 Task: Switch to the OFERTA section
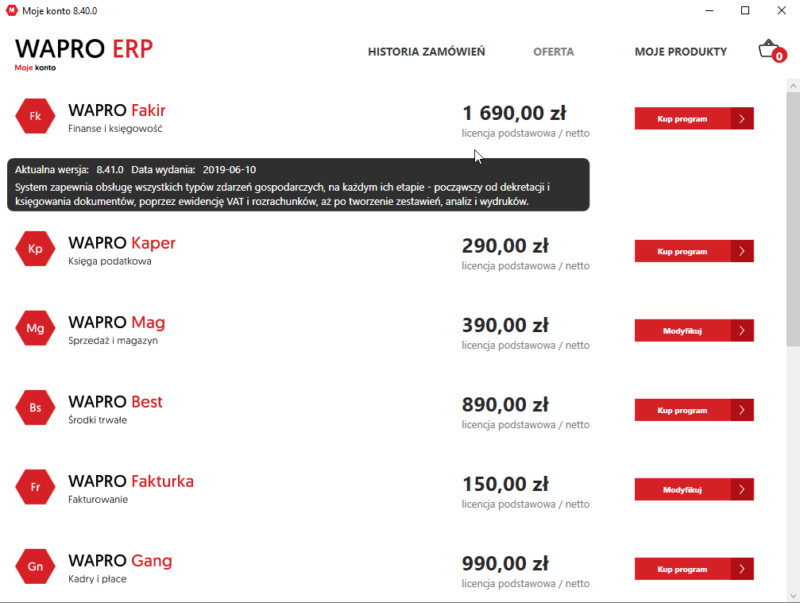pos(553,52)
